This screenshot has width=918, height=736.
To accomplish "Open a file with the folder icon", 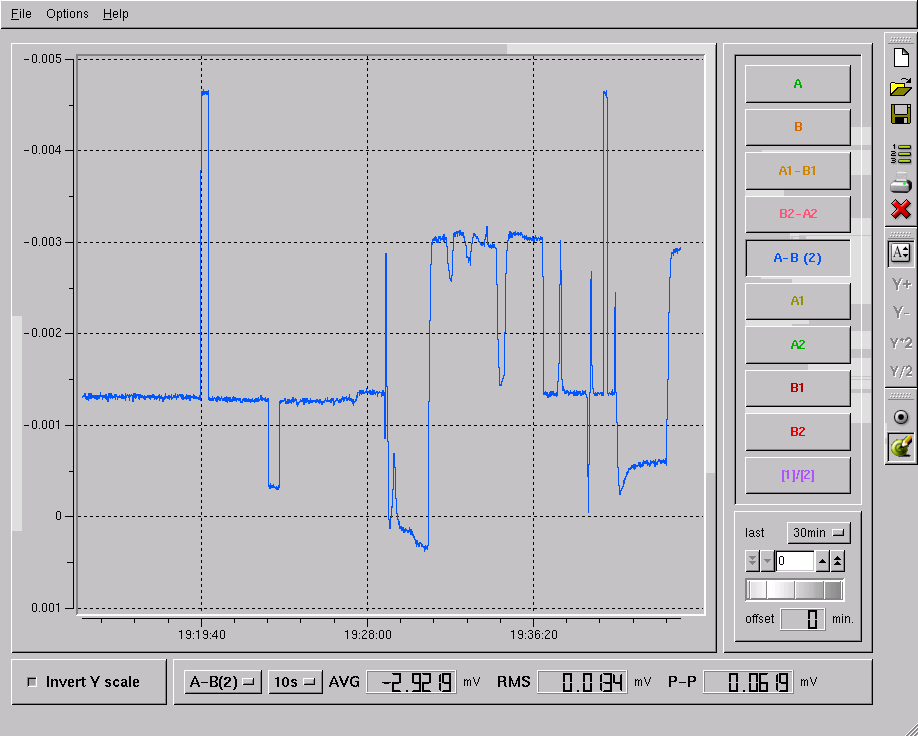I will tap(900, 86).
